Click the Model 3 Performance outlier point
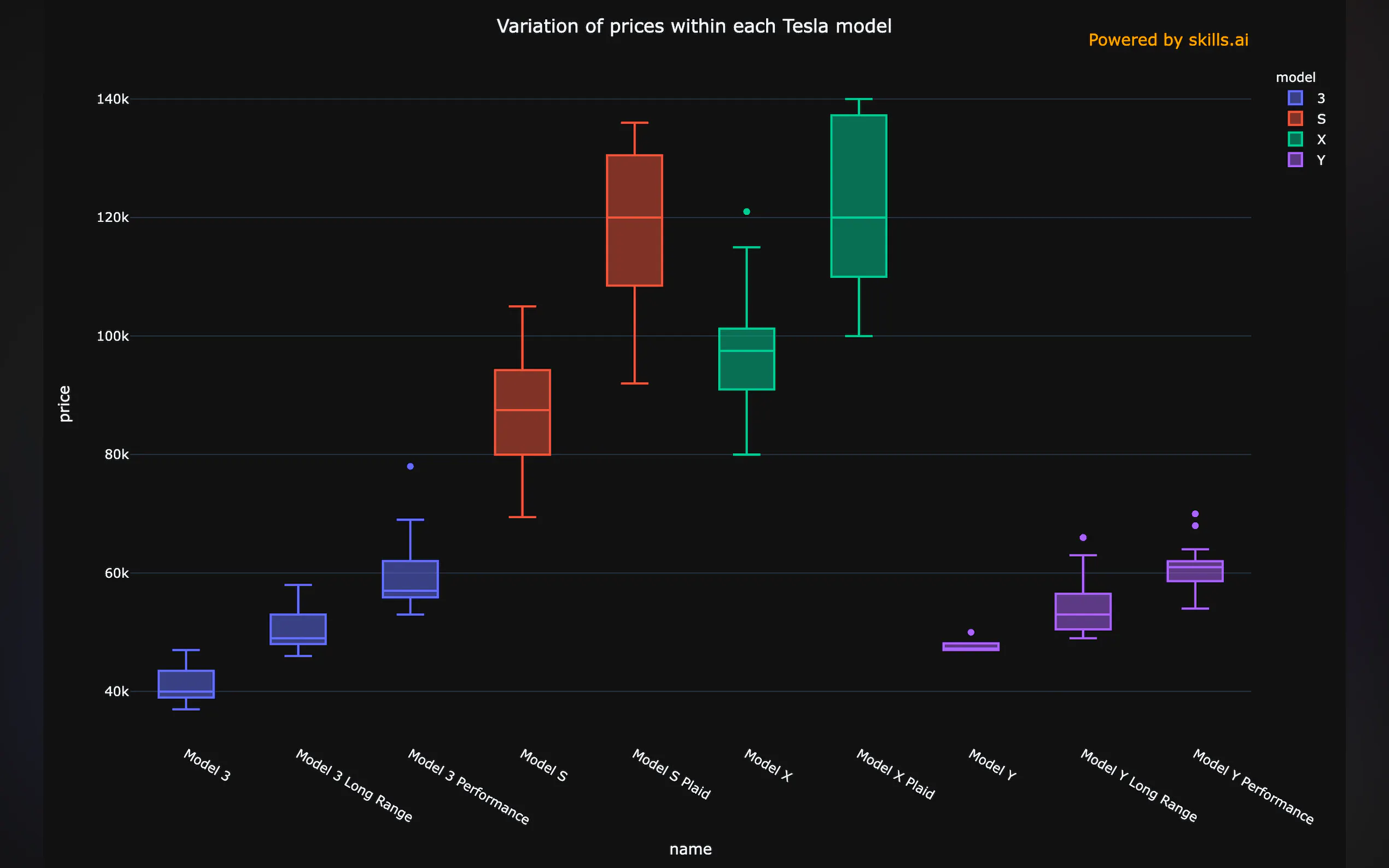 point(411,467)
